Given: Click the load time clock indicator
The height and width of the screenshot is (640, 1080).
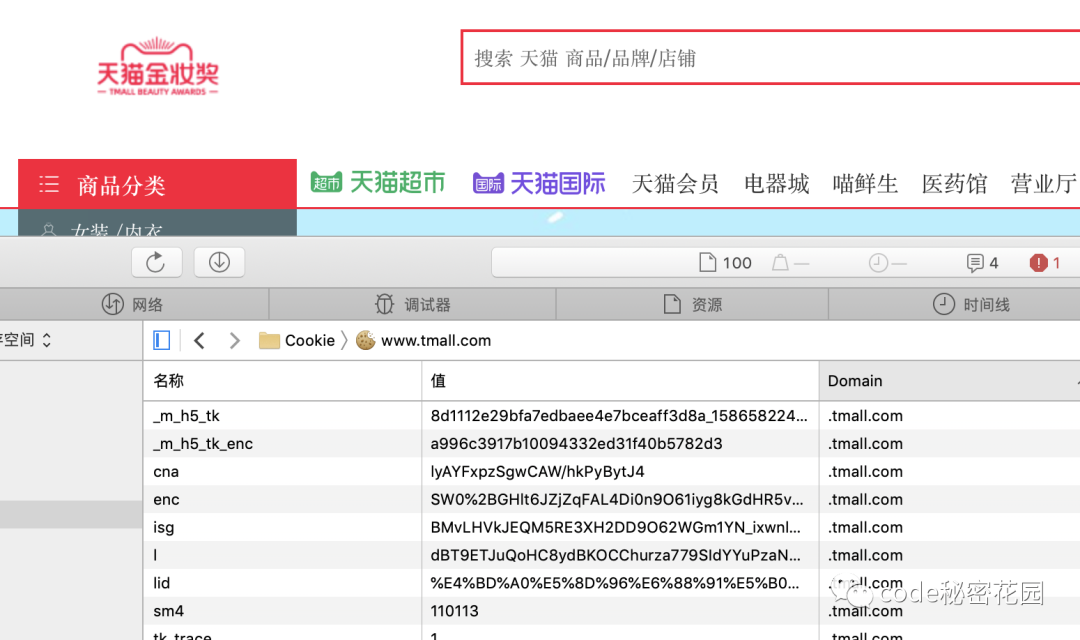Looking at the screenshot, I should 887,262.
